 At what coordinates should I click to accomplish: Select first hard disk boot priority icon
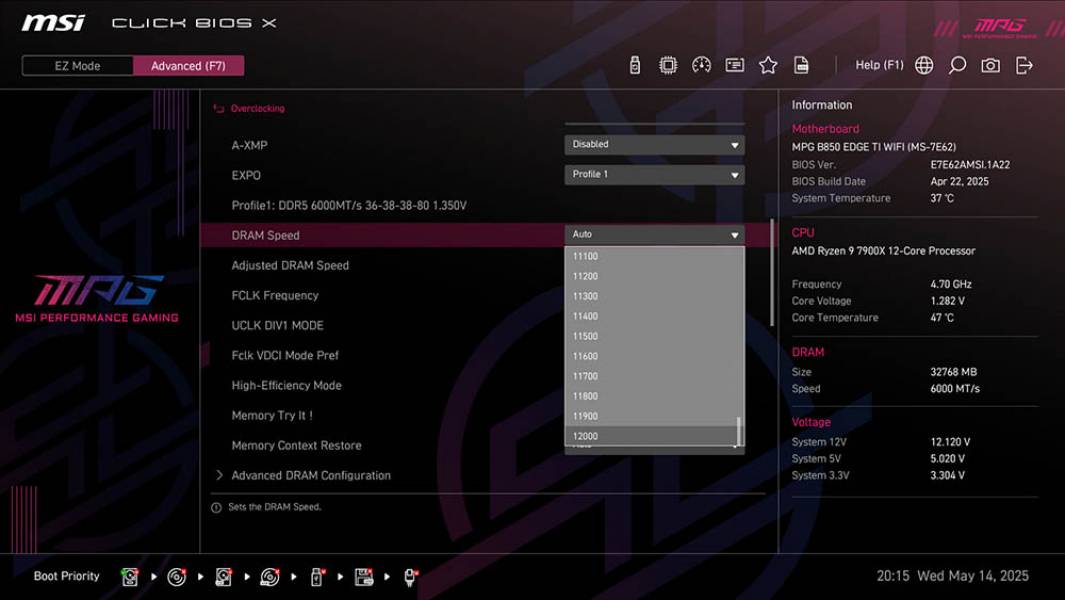point(130,577)
